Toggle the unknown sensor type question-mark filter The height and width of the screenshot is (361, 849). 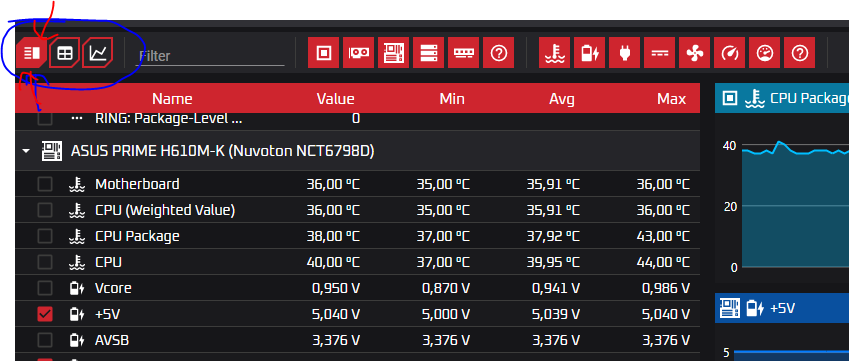tap(799, 52)
